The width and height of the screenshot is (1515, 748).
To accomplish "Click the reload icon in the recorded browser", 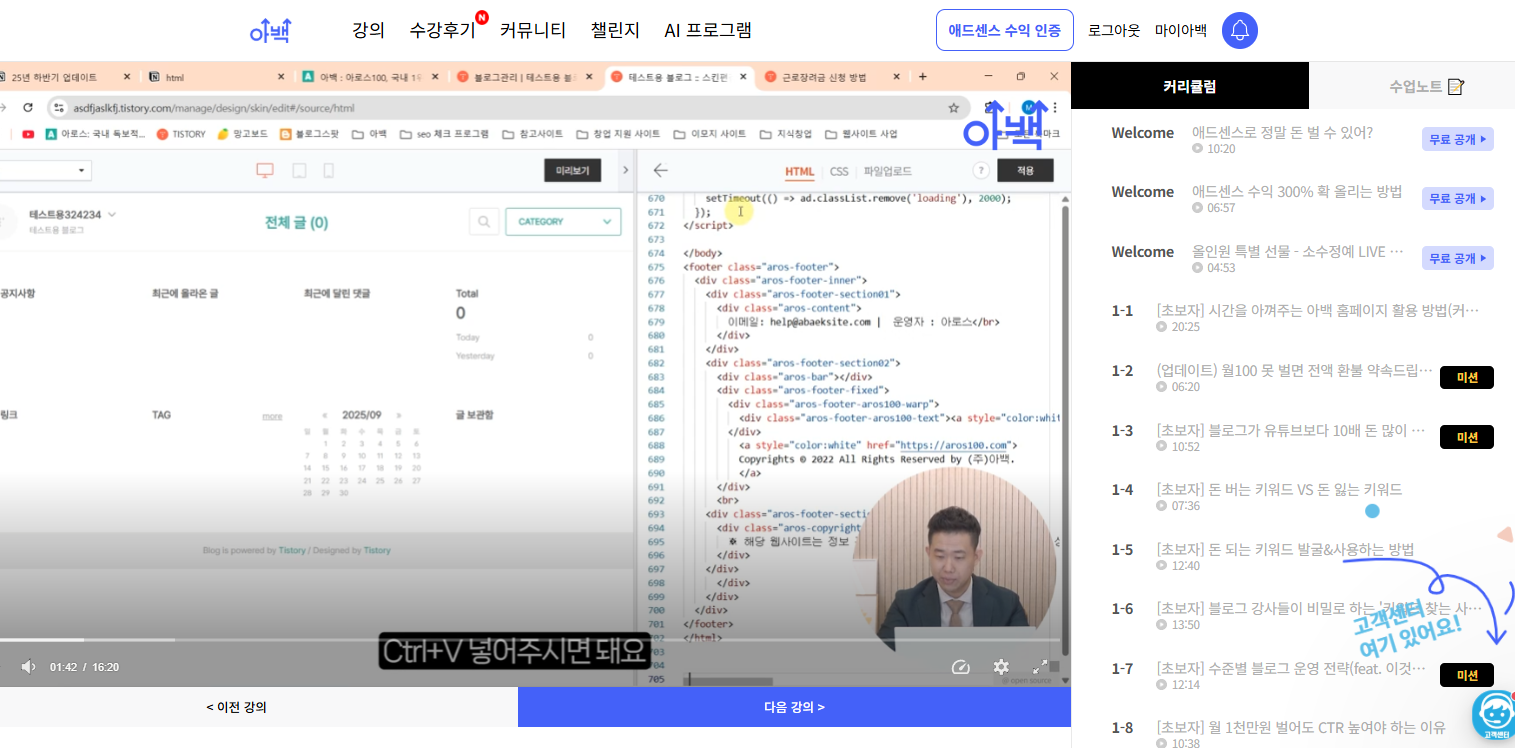I will click(28, 107).
